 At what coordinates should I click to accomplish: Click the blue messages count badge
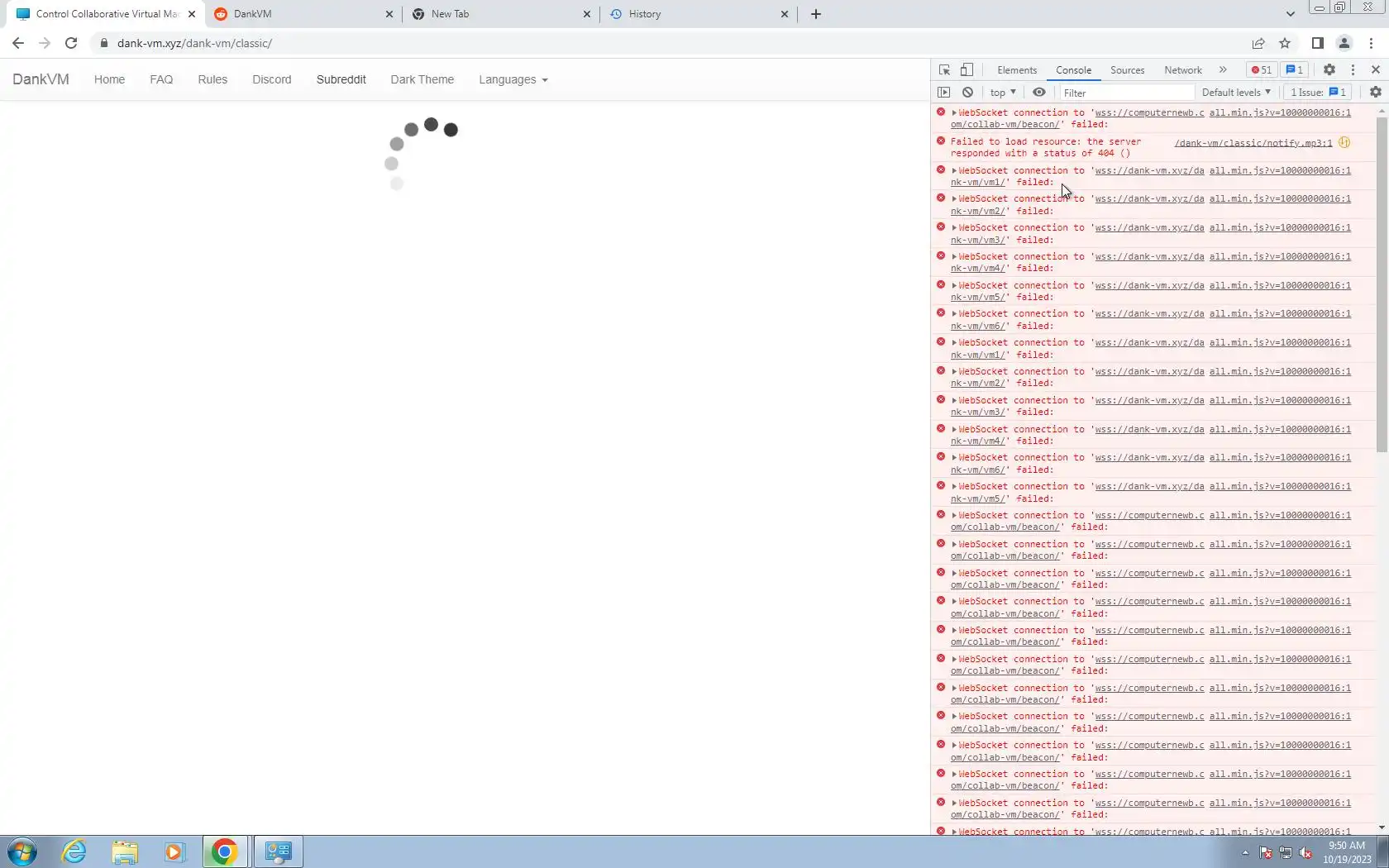(1295, 70)
